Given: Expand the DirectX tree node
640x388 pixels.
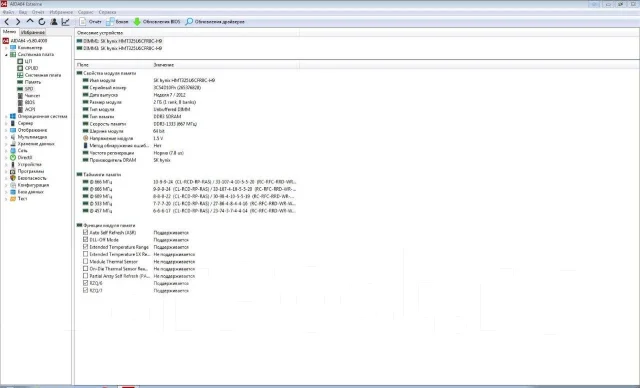Looking at the screenshot, I should click(6, 157).
